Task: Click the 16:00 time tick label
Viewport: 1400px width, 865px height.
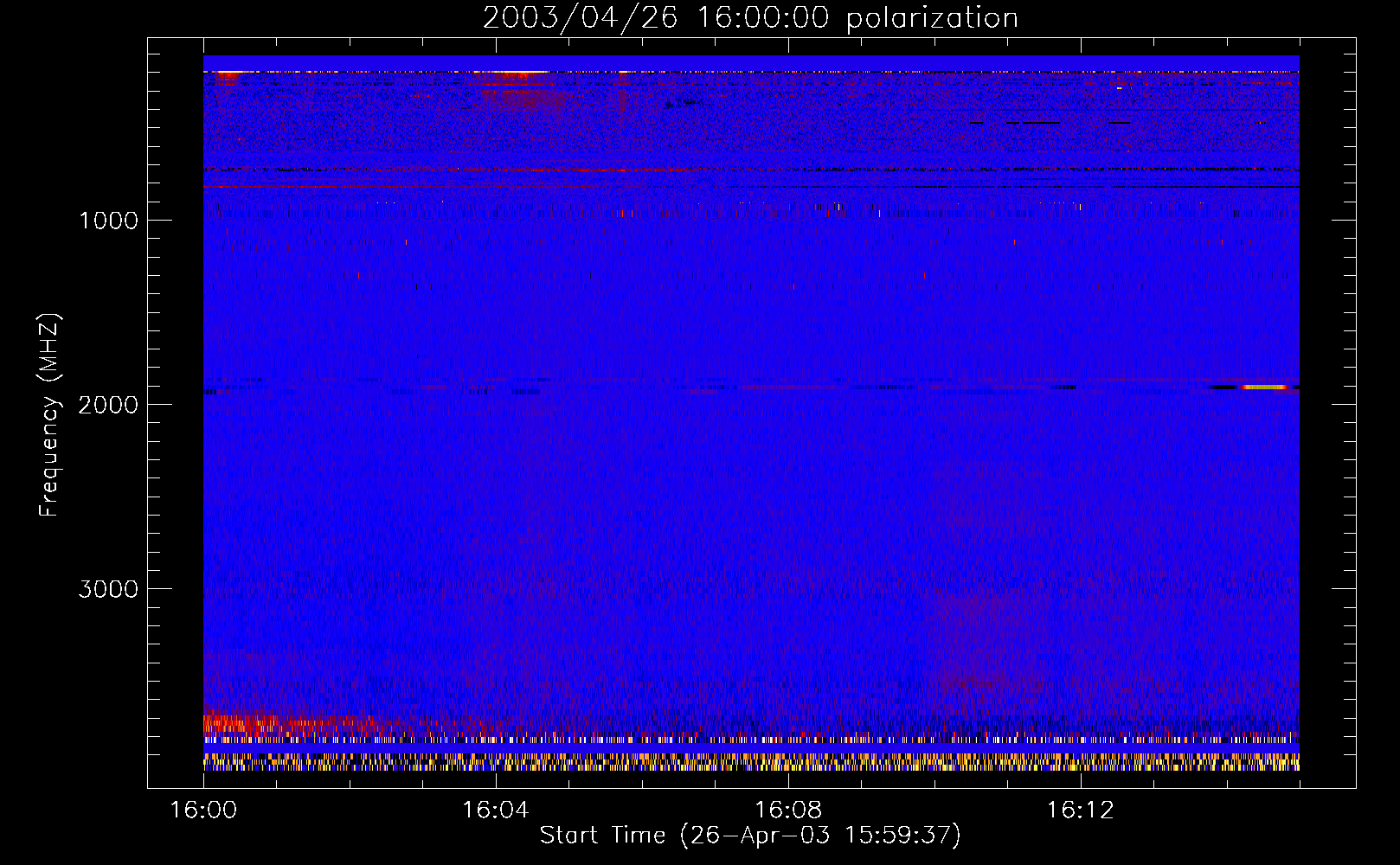Action: click(203, 811)
